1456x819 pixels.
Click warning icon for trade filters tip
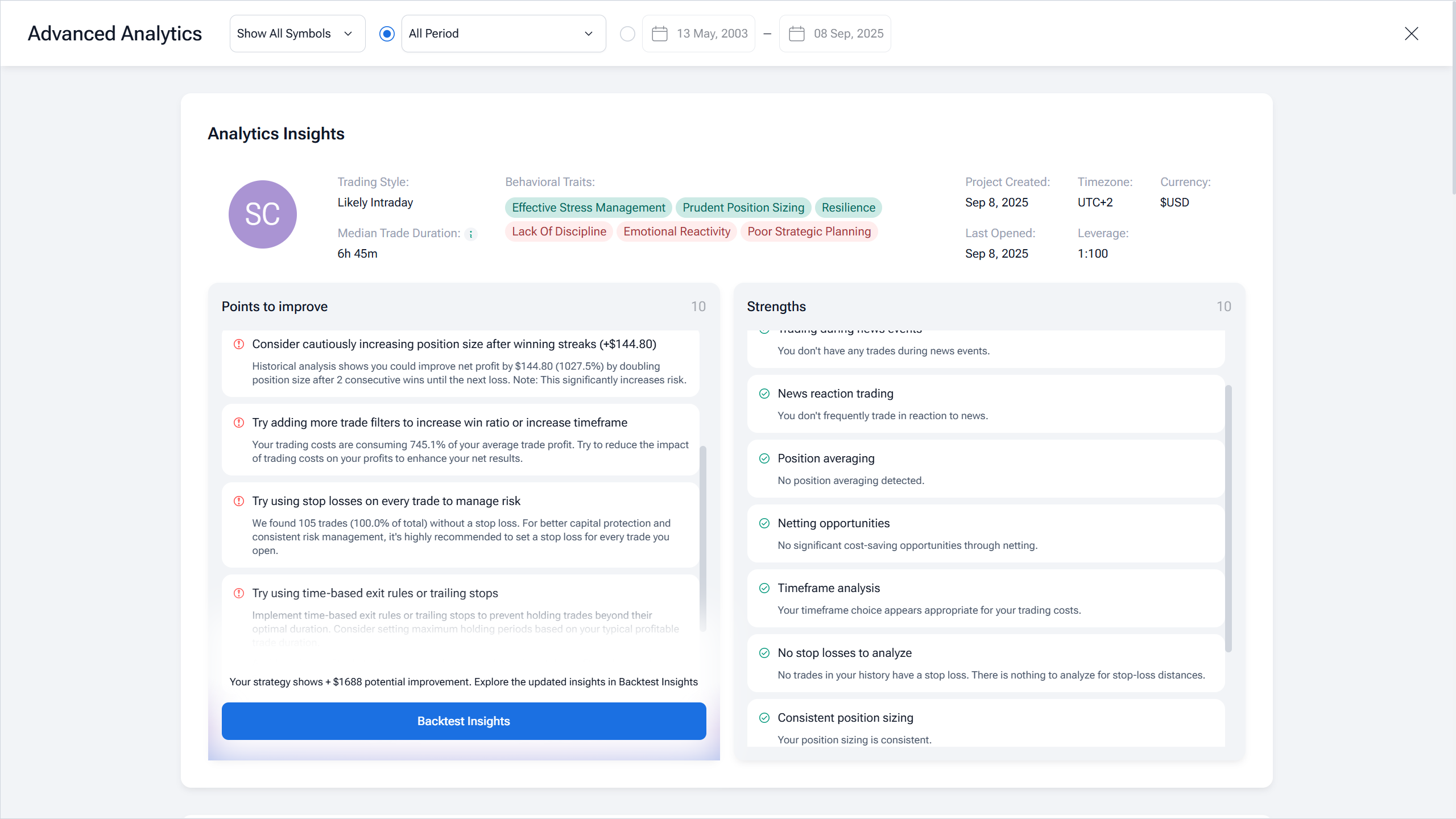coord(239,423)
